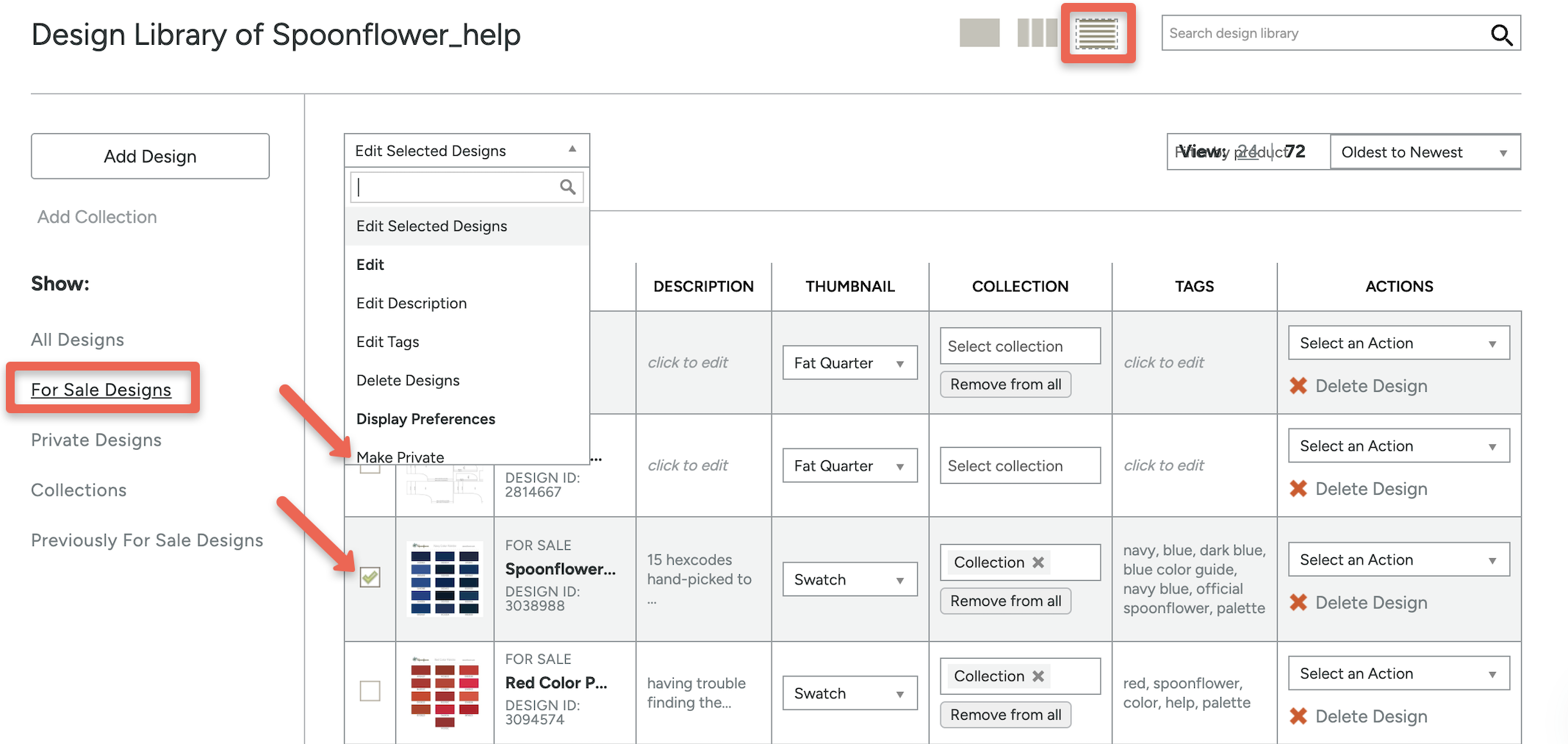Open Select an Action for Red Color row

coord(1399,674)
